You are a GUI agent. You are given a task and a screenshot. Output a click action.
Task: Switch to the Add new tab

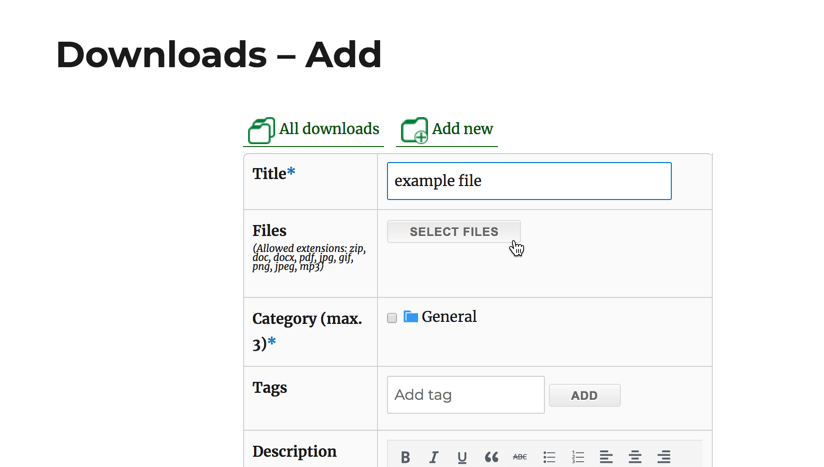(x=462, y=129)
